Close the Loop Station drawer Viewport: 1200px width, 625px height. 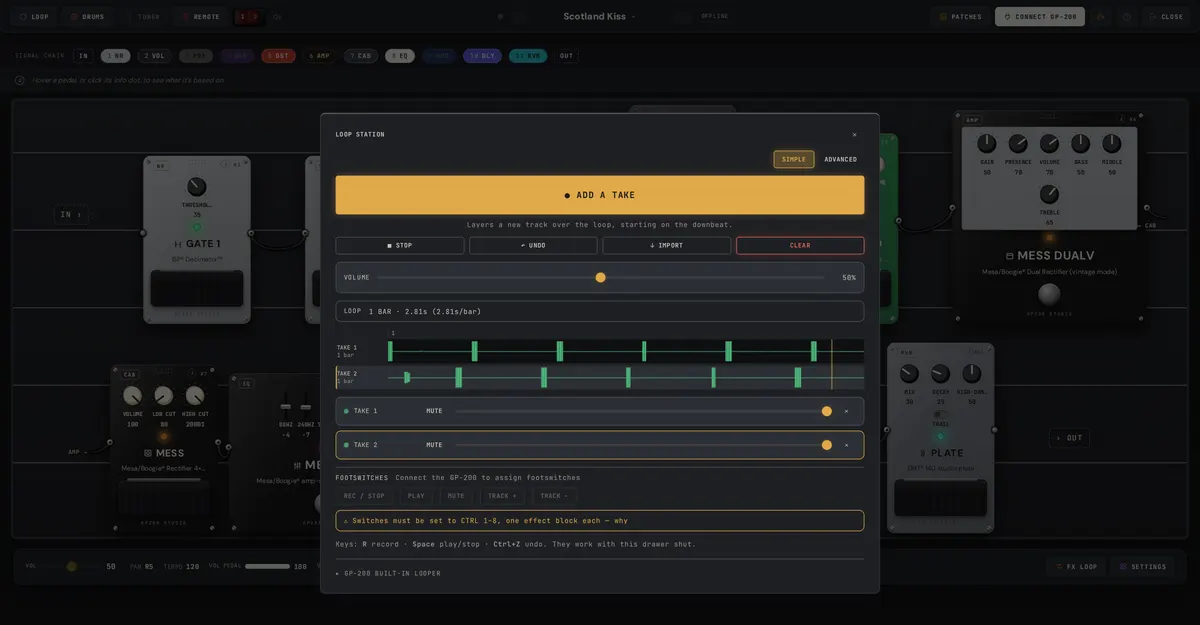854,135
